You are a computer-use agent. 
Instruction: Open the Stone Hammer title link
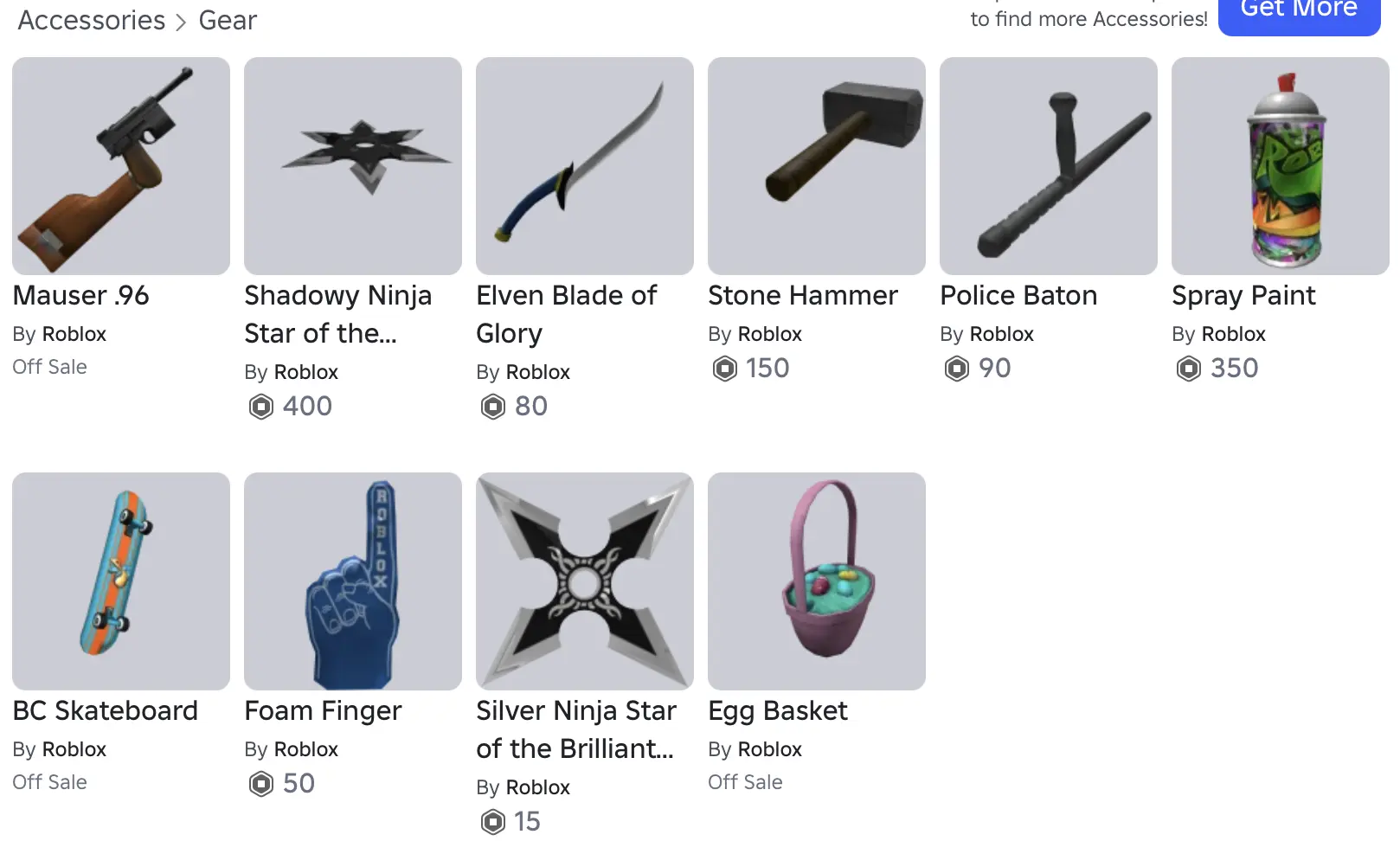(803, 296)
